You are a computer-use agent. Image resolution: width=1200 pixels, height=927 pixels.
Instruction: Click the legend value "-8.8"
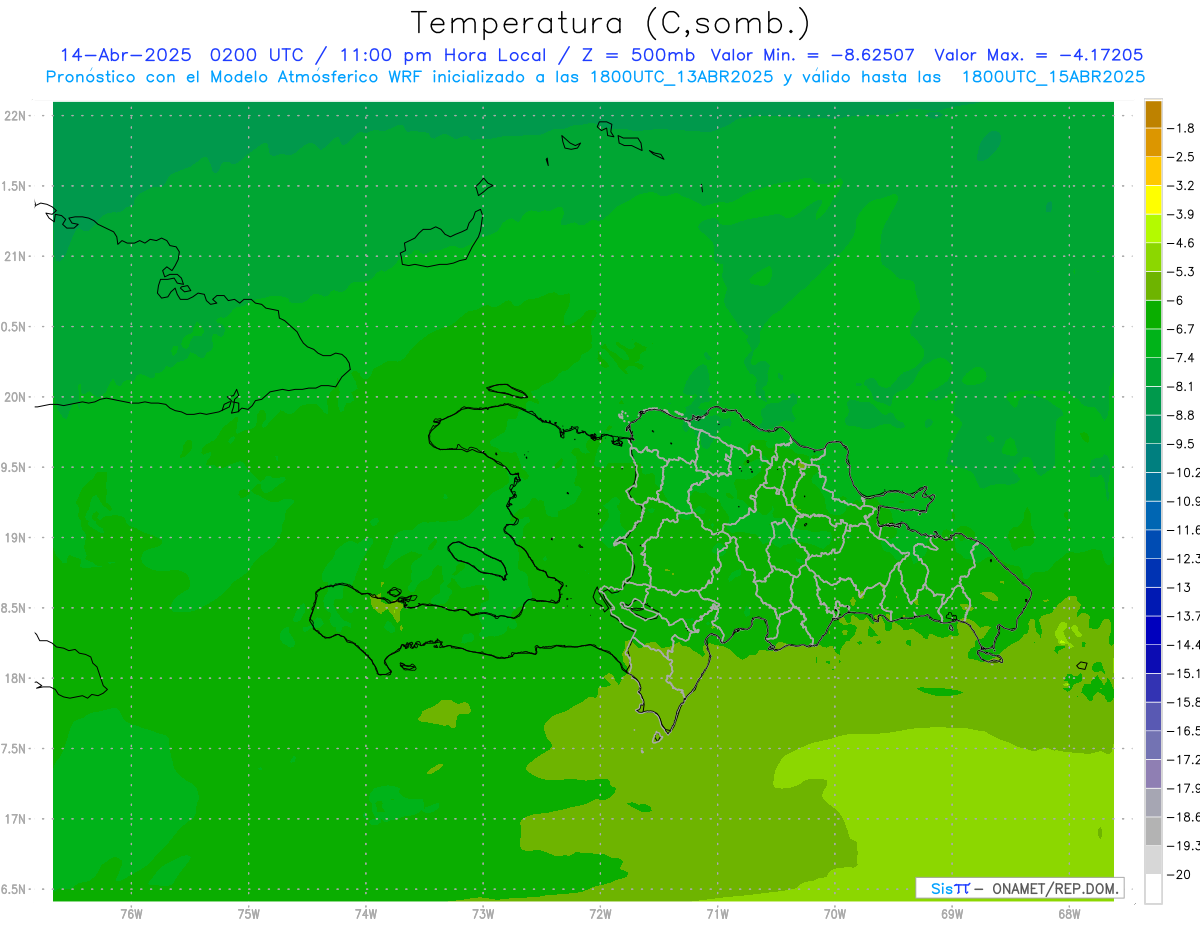tap(1181, 415)
